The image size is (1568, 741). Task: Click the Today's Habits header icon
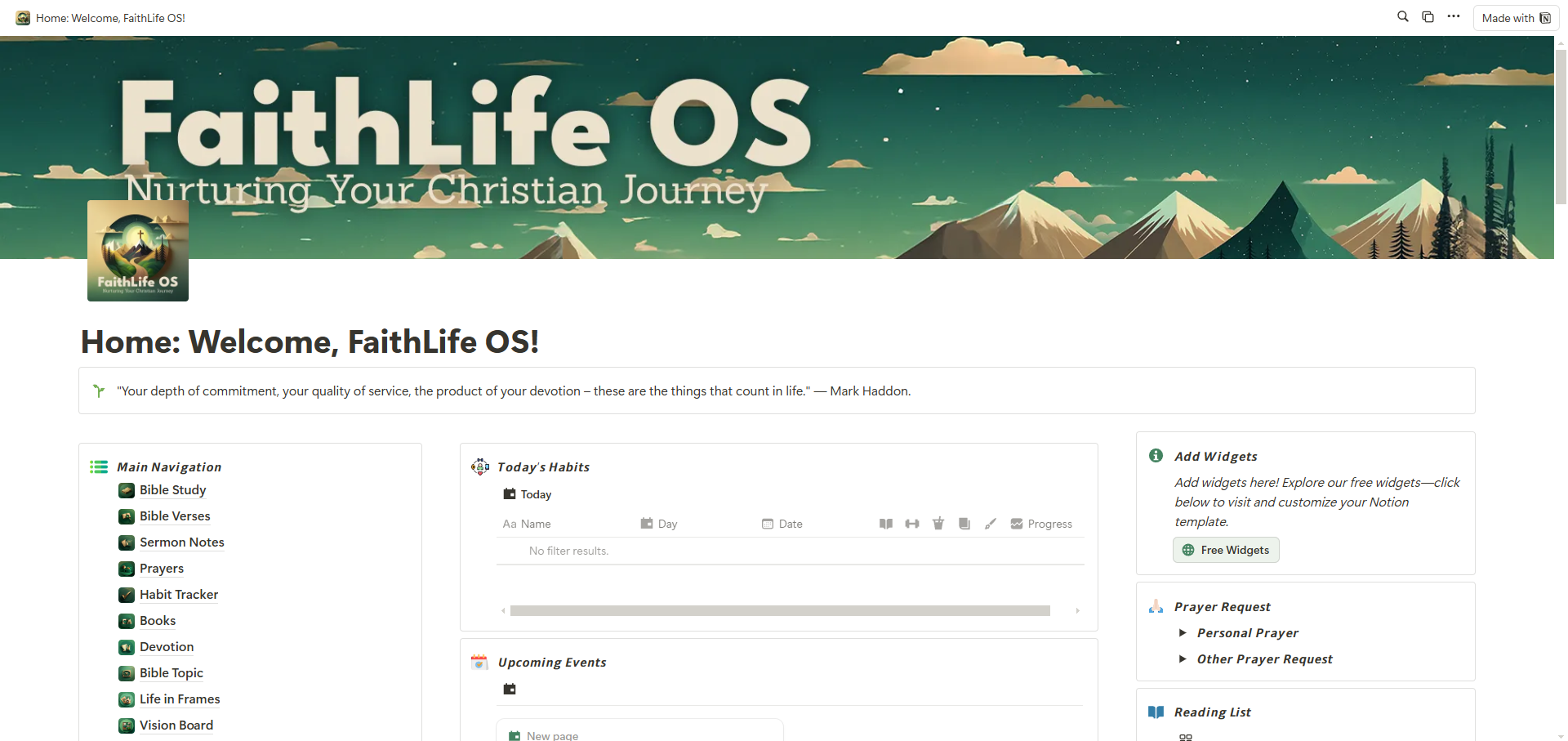(x=480, y=466)
